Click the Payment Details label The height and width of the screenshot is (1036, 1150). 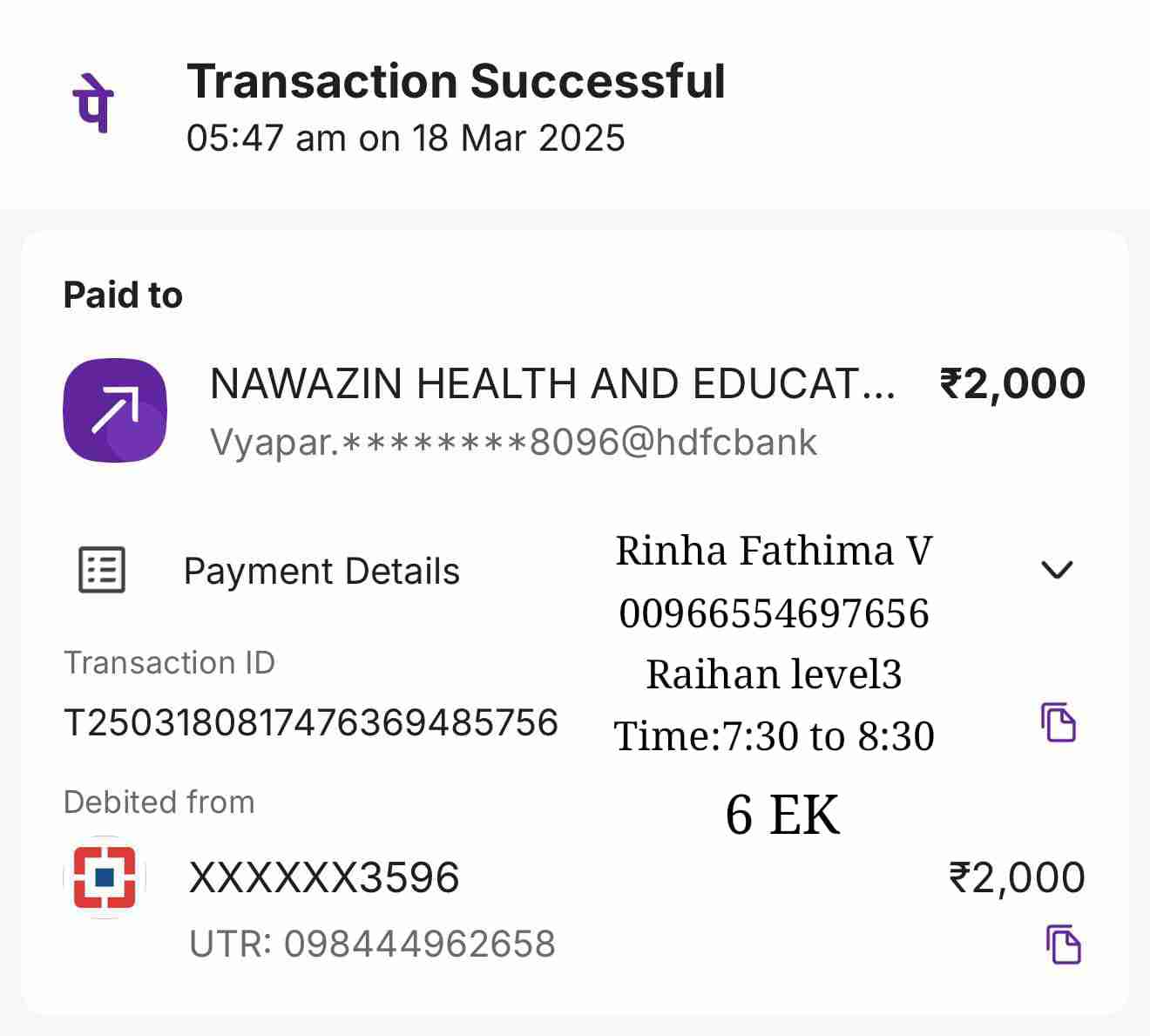[321, 572]
